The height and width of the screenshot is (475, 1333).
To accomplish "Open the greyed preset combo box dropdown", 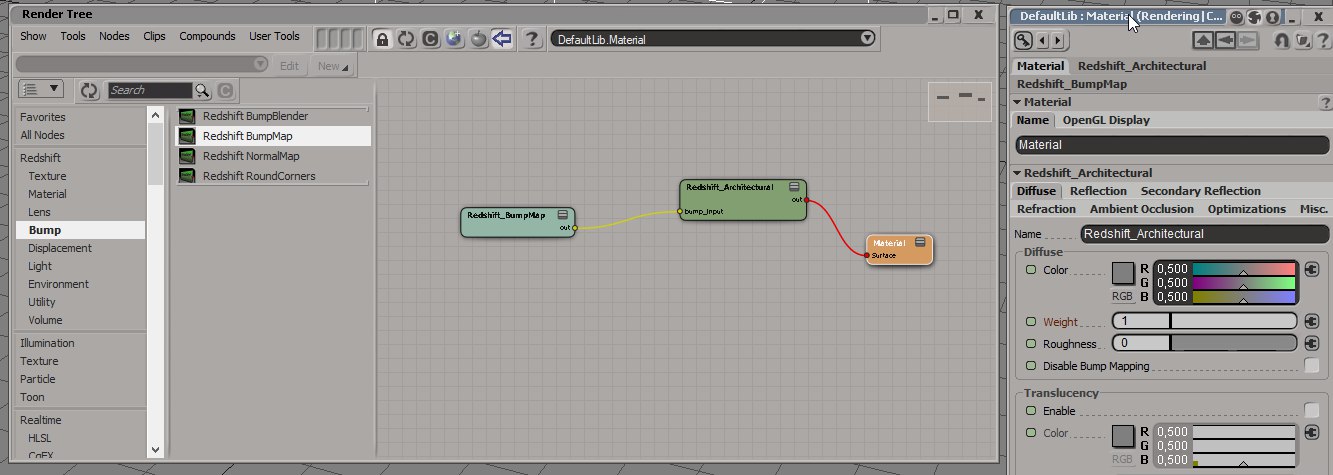I will (260, 64).
